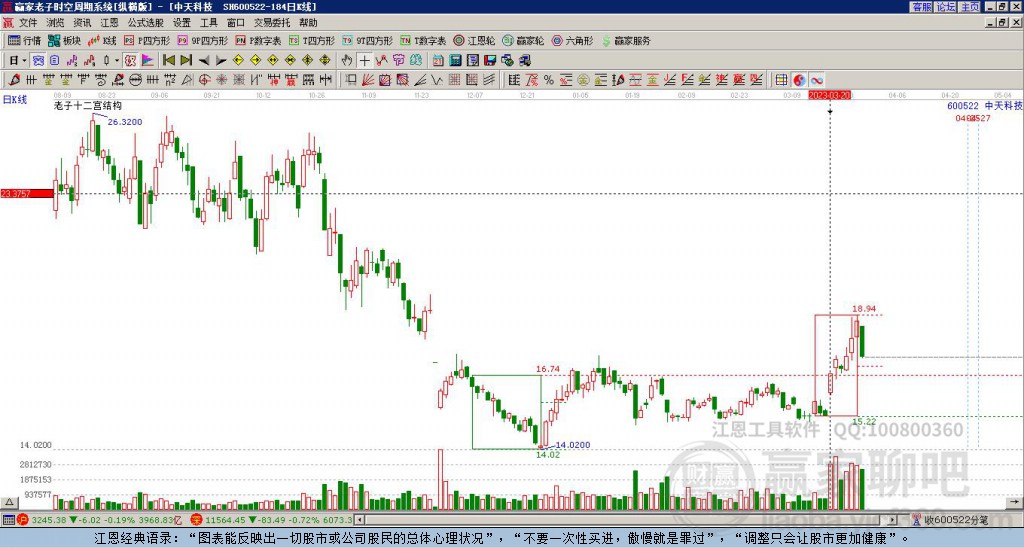Image resolution: width=1024 pixels, height=548 pixels.
Task: Open the 六角形 tool
Action: (x=573, y=40)
